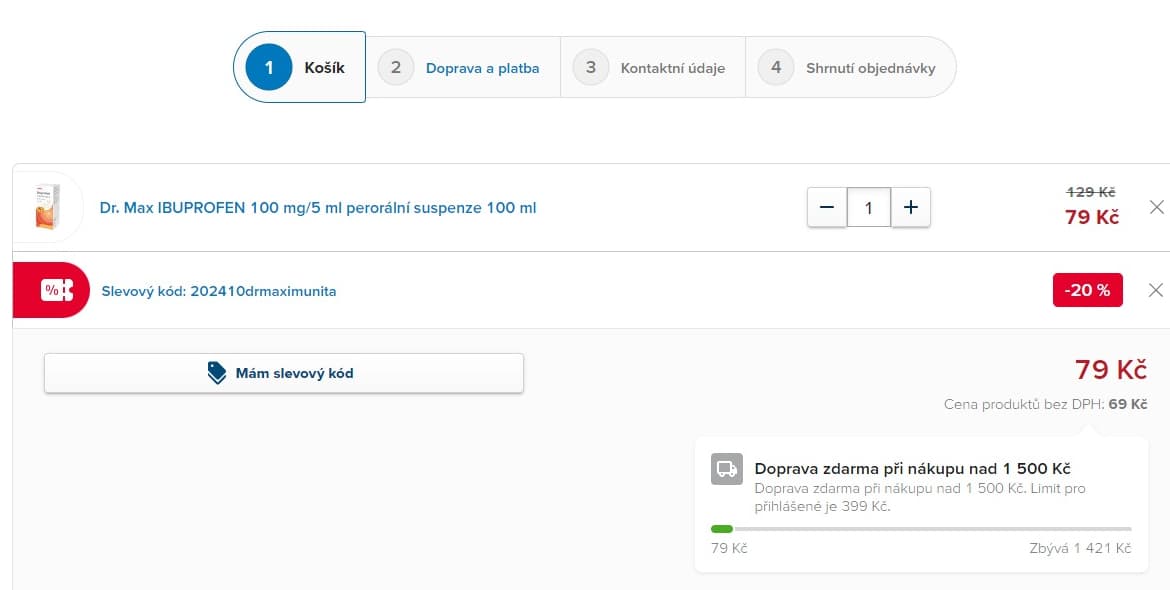Focus the ibuprofen quantity field
The image size is (1170, 590).
click(869, 207)
